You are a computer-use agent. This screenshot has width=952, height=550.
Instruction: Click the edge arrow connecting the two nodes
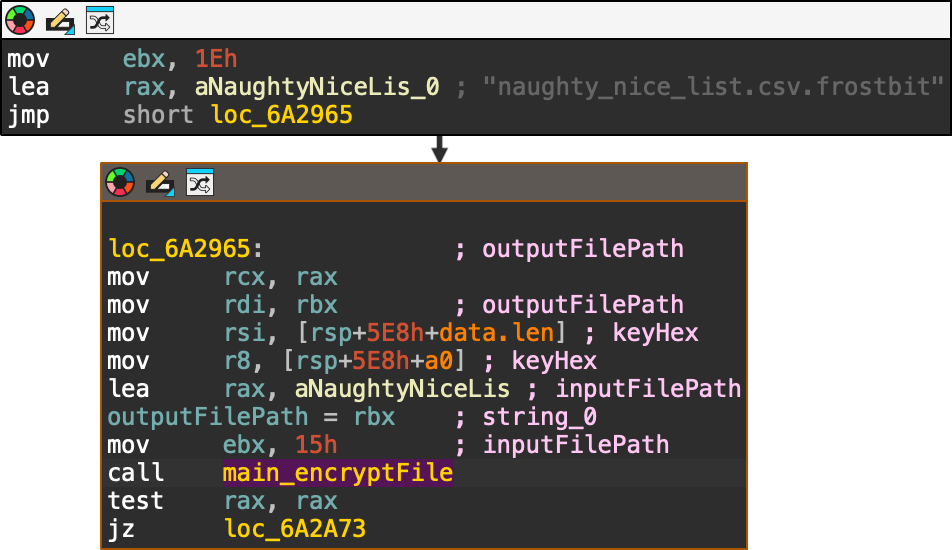click(439, 149)
